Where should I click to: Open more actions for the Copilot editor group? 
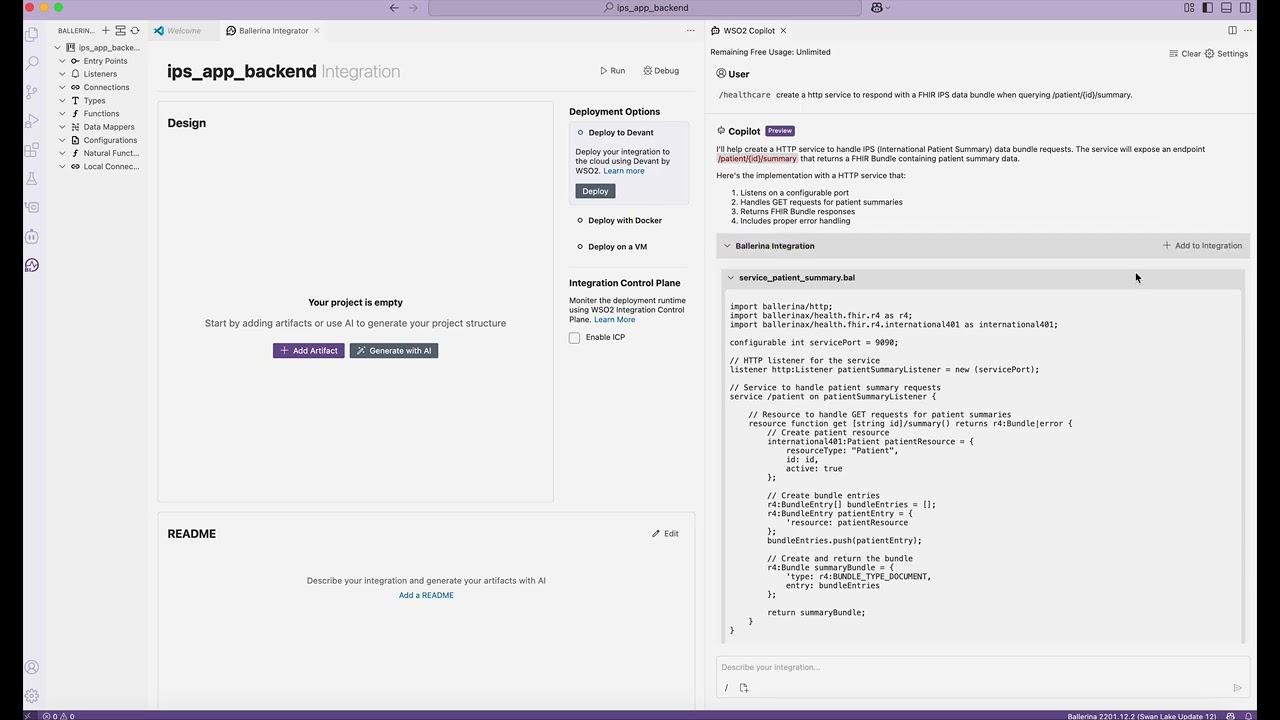click(1250, 31)
